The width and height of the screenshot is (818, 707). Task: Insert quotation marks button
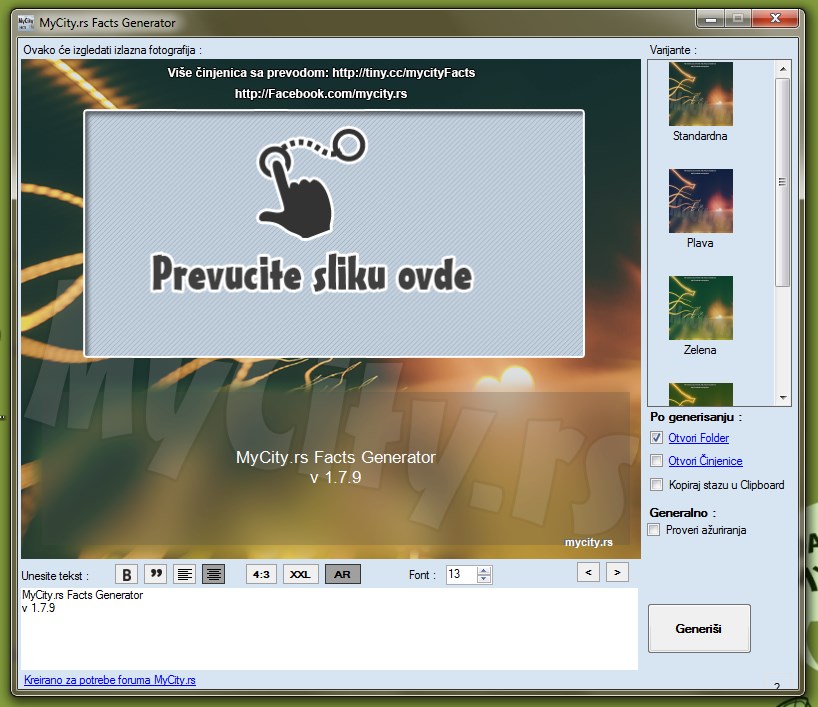[155, 574]
